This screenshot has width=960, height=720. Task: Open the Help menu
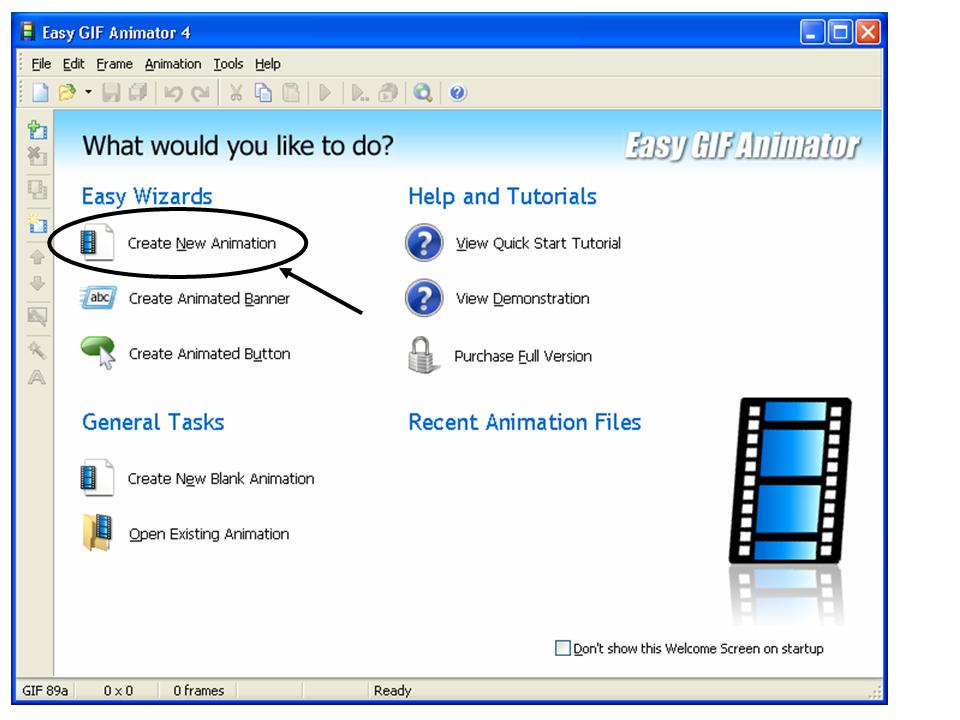click(x=268, y=64)
